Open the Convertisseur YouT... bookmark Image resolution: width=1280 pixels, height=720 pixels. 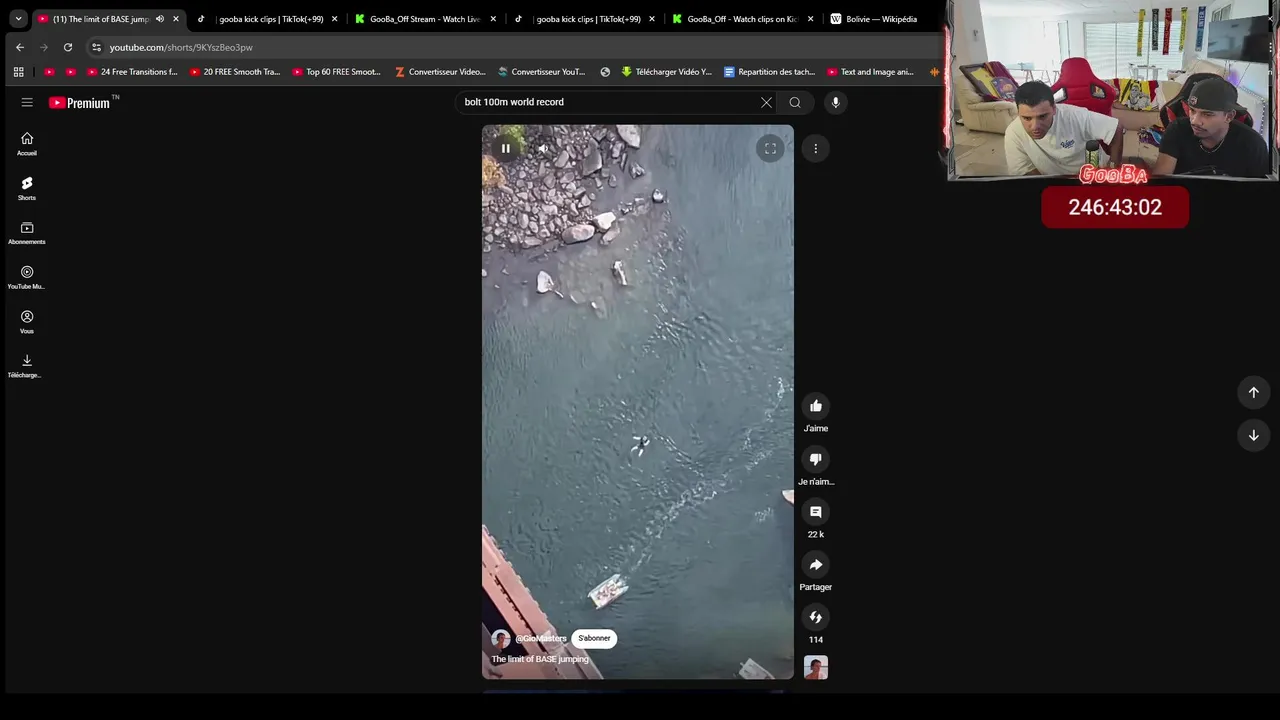tap(541, 72)
